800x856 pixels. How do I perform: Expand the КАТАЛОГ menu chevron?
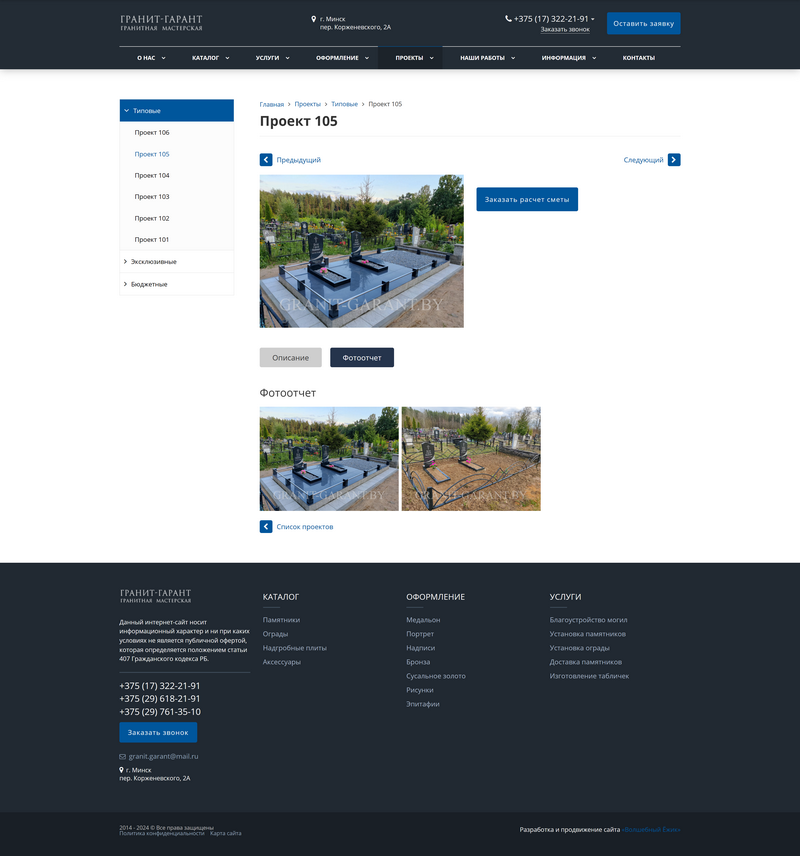point(227,58)
